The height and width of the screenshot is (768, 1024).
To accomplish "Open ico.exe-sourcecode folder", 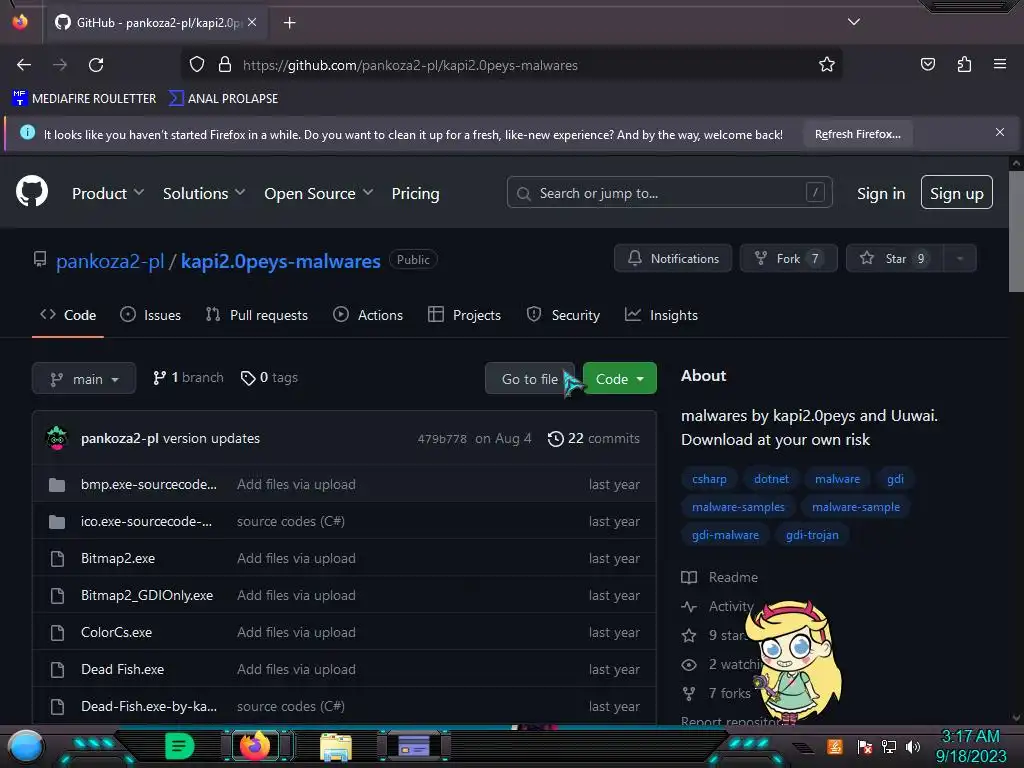I will click(x=146, y=521).
